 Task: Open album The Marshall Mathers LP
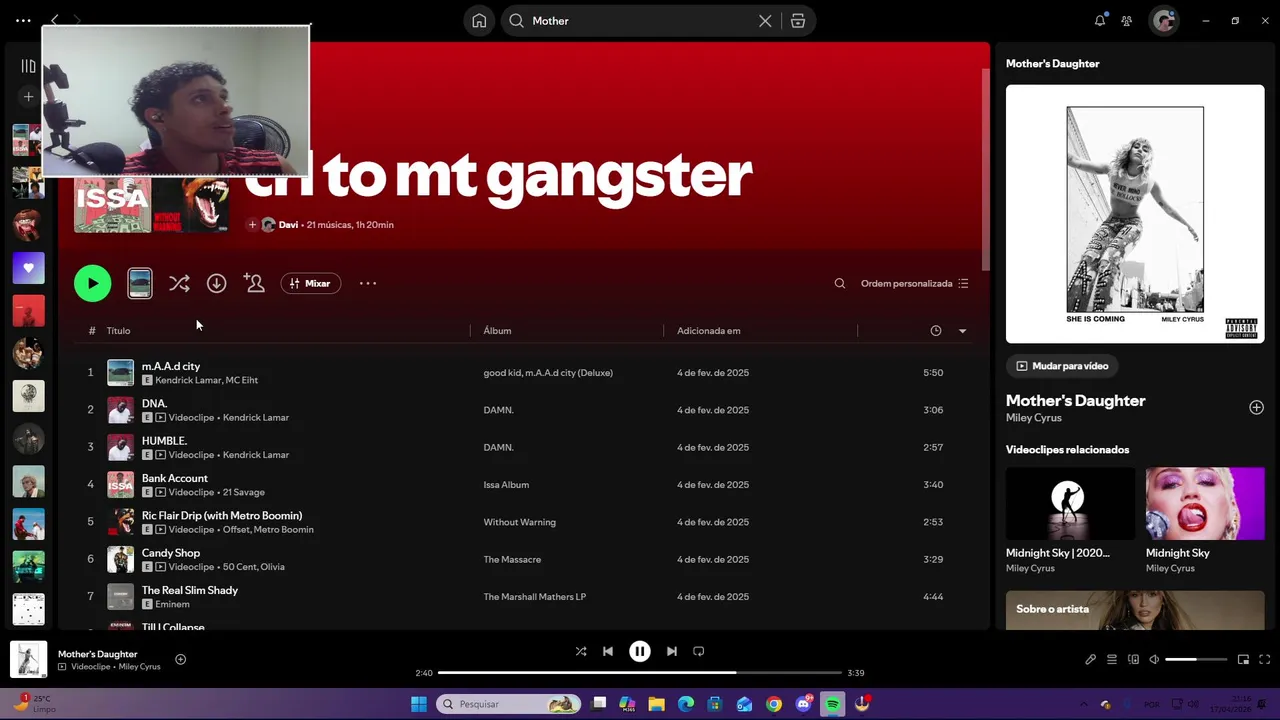point(534,597)
